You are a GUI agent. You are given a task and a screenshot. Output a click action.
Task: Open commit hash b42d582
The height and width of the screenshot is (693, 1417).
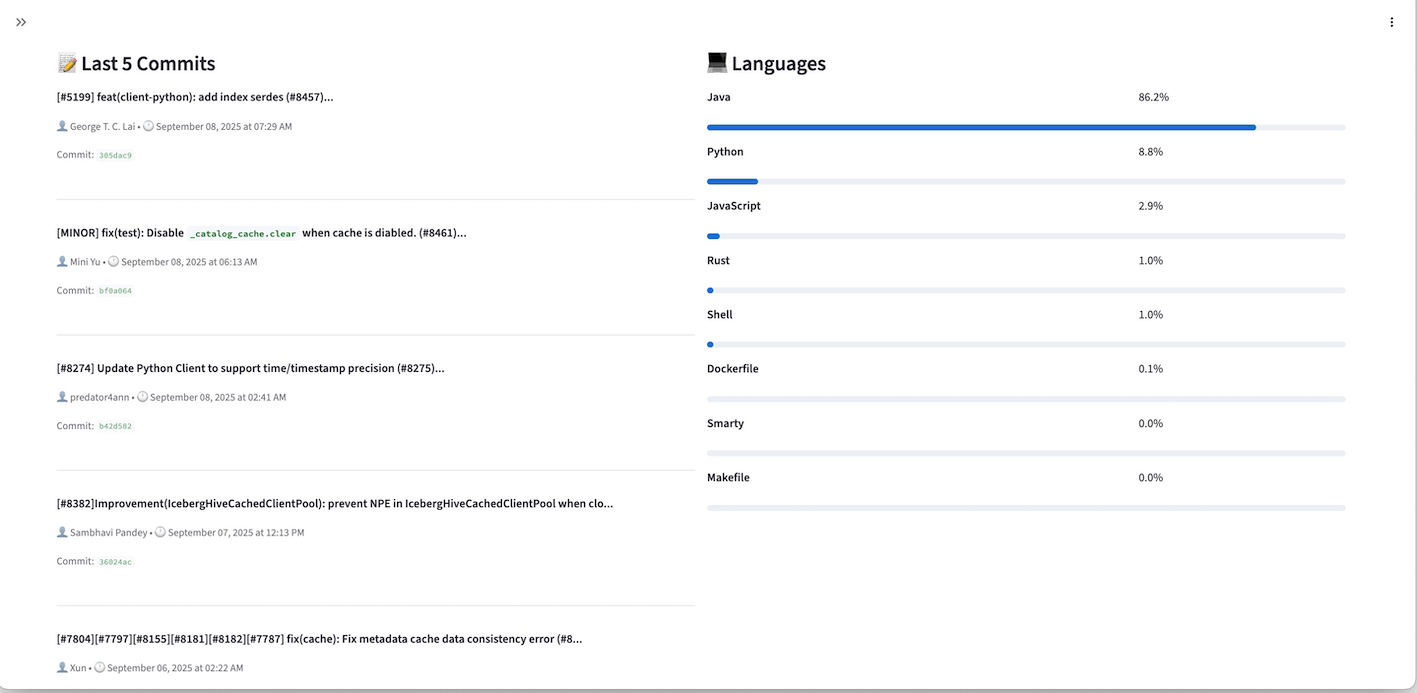coord(114,425)
